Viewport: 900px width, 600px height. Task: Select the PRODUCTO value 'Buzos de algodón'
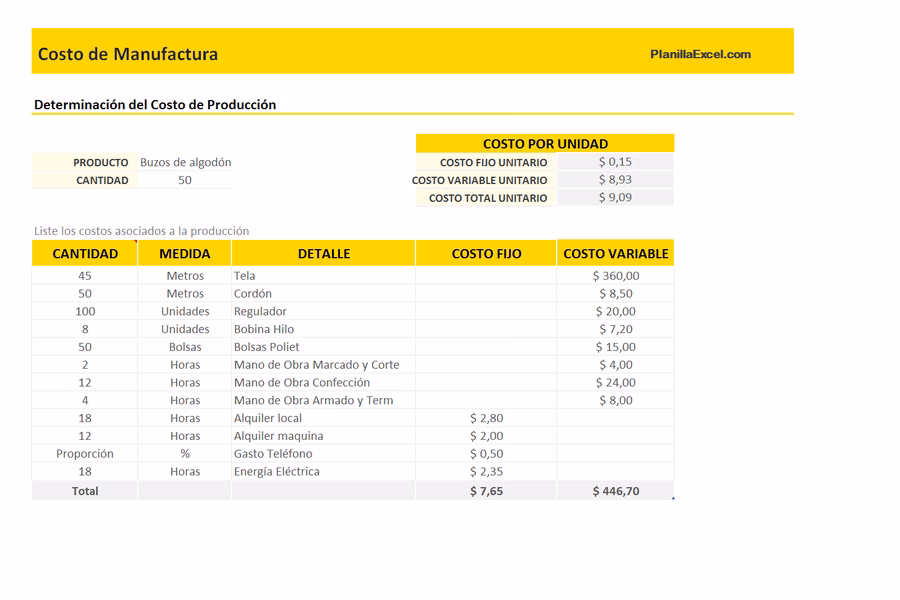185,162
